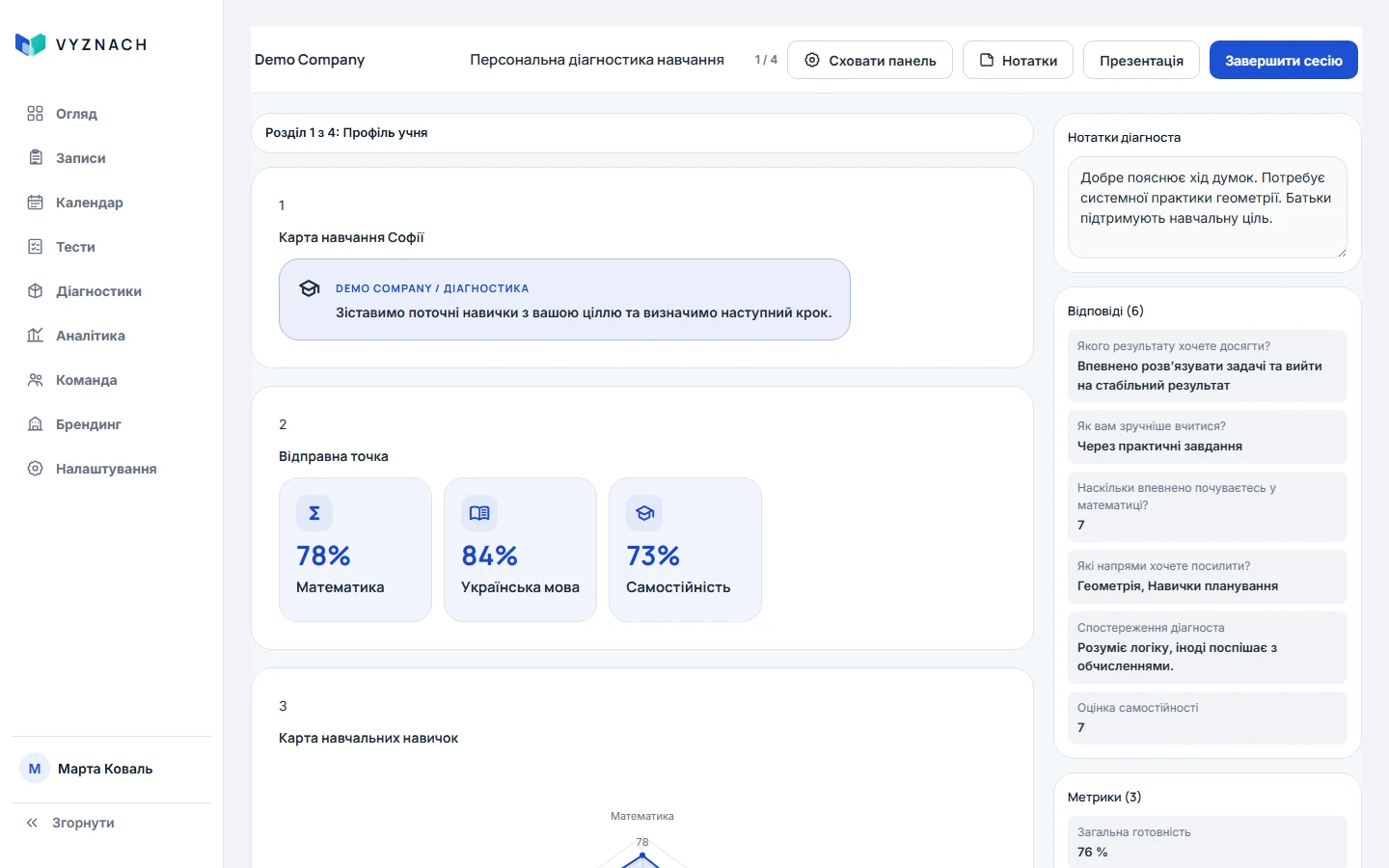Toggle the Нотатки button
This screenshot has width=1389, height=868.
tap(1018, 60)
